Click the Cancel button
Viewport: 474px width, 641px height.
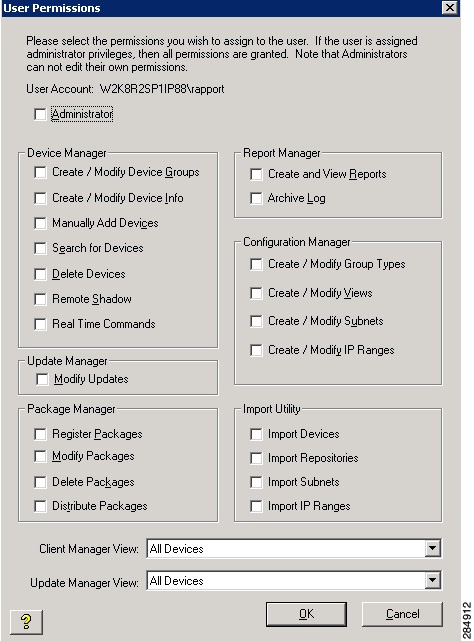(402, 614)
